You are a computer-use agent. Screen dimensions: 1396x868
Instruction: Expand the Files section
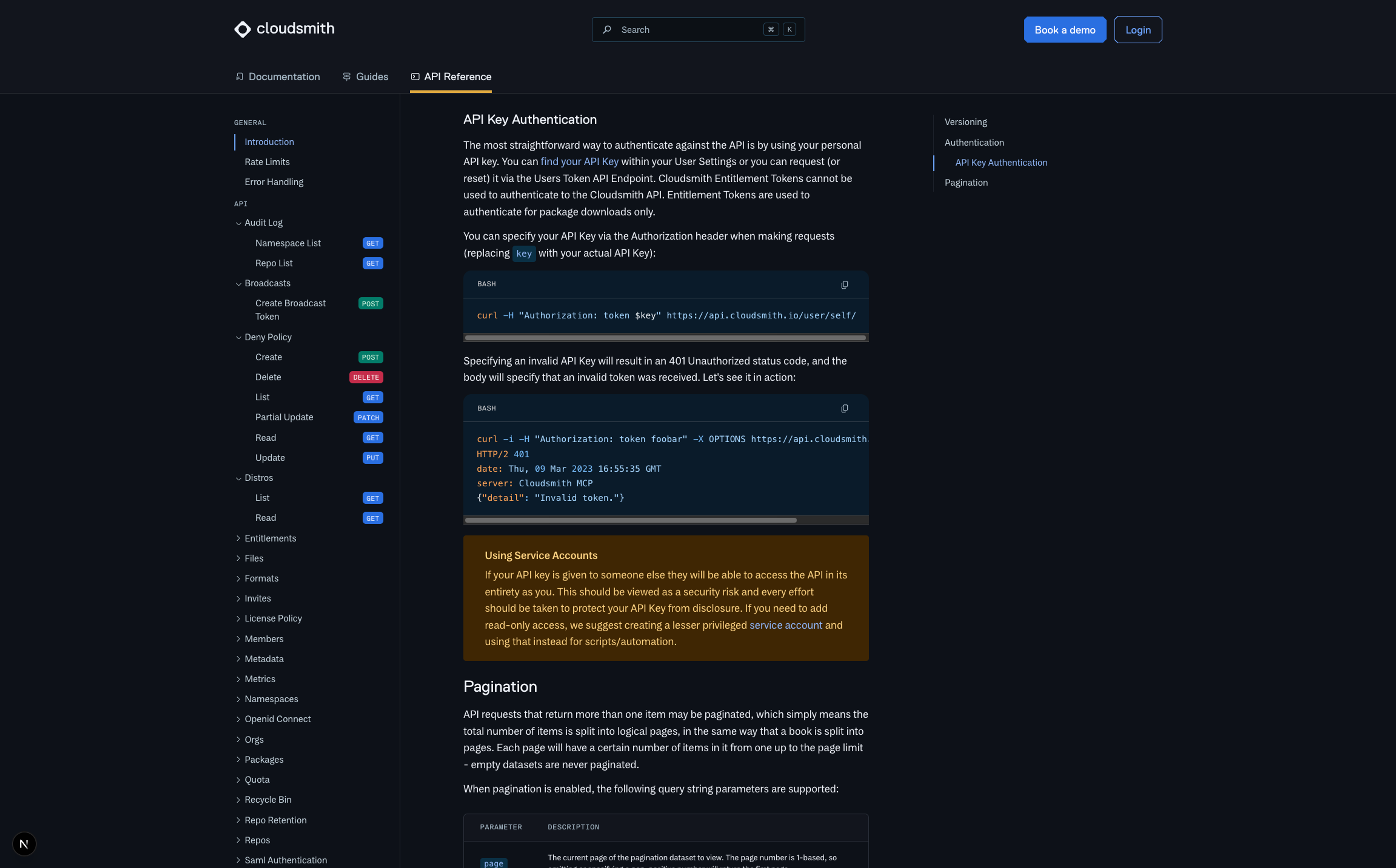(249, 558)
